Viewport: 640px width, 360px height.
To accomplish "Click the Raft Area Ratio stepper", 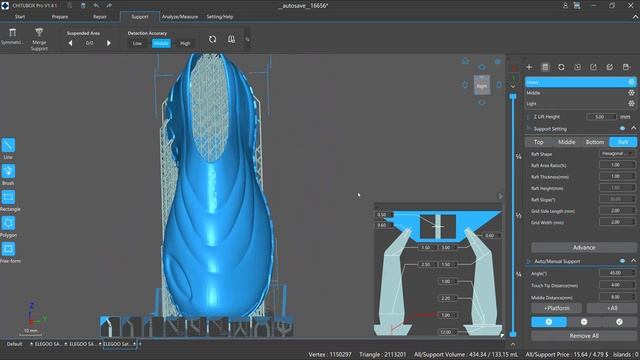I will pos(633,165).
